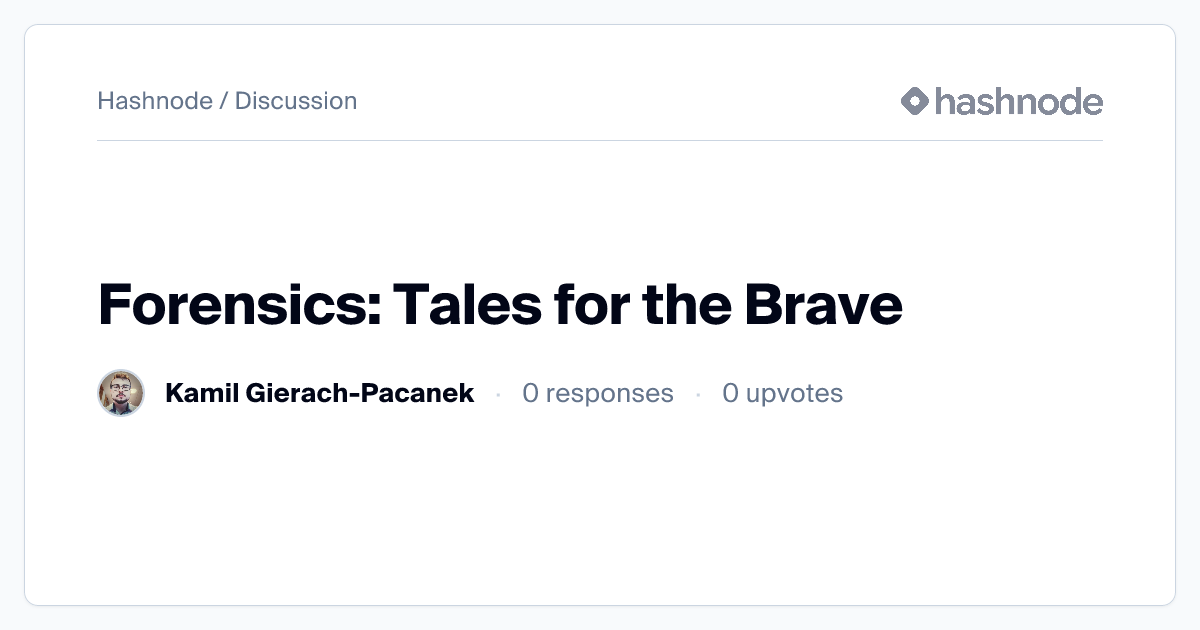This screenshot has width=1200, height=630.
Task: Click the Hashnode diamond logo icon
Action: [x=915, y=101]
